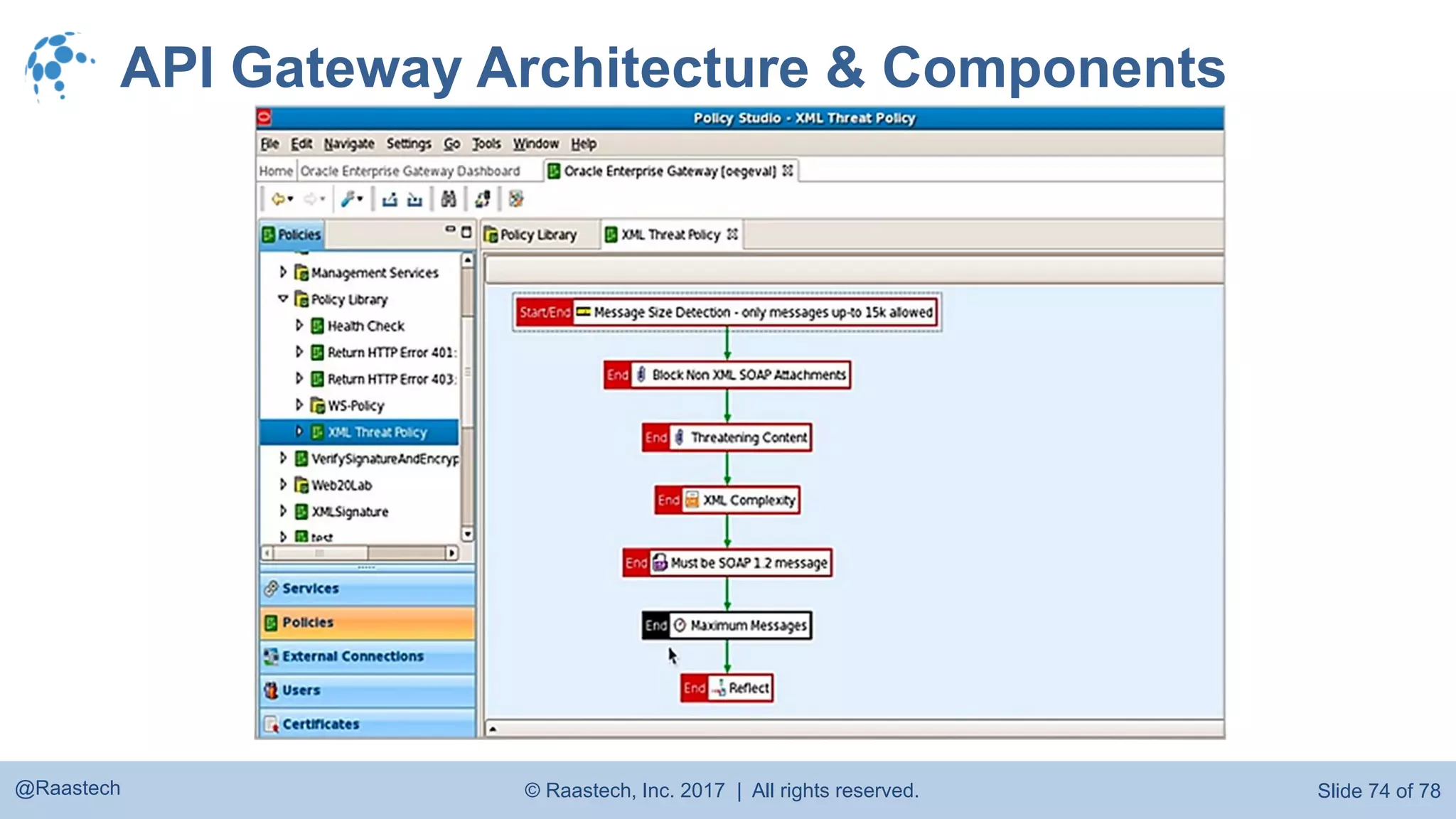
Task: Click the wrench tools toolbar icon
Action: pos(347,200)
